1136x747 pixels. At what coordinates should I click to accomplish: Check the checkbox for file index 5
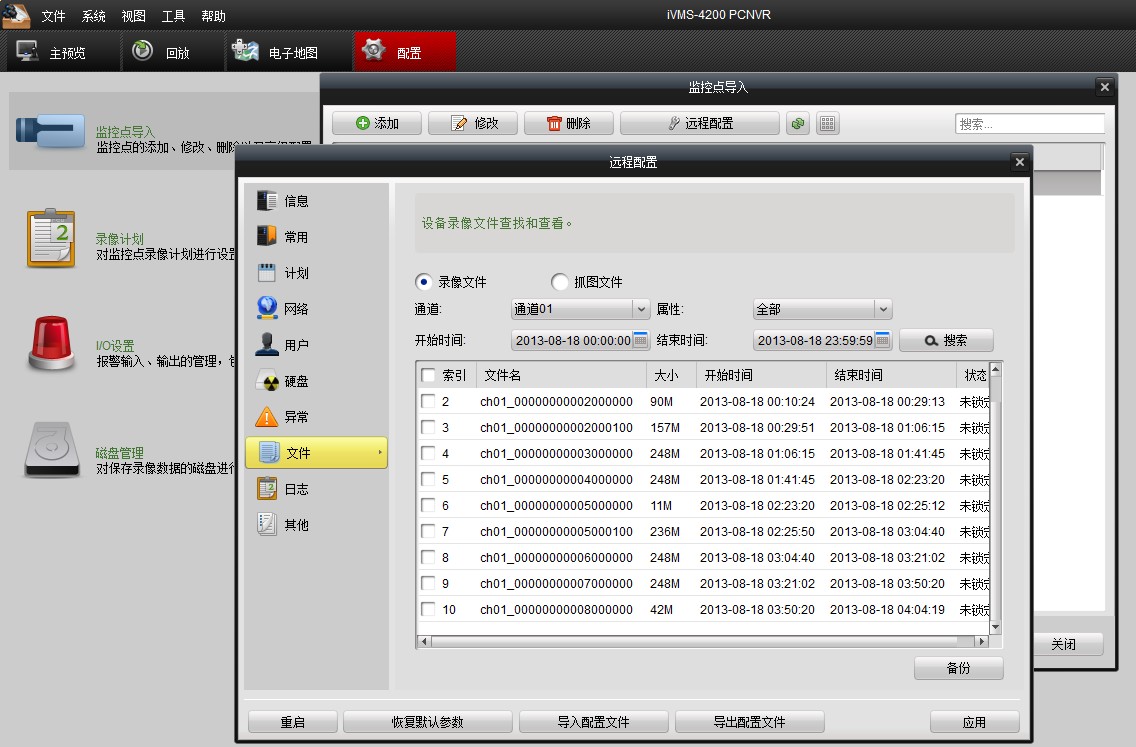coord(428,480)
